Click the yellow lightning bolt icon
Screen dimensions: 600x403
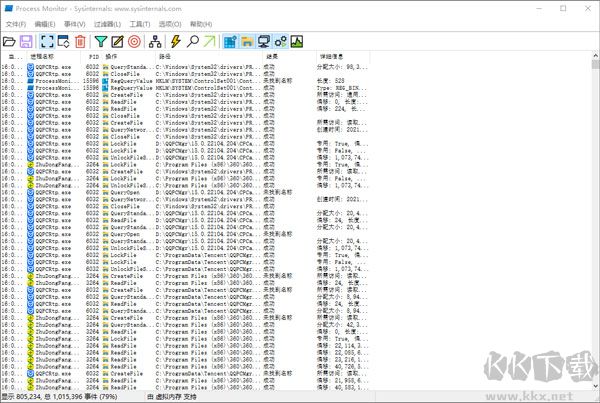pyautogui.click(x=176, y=41)
